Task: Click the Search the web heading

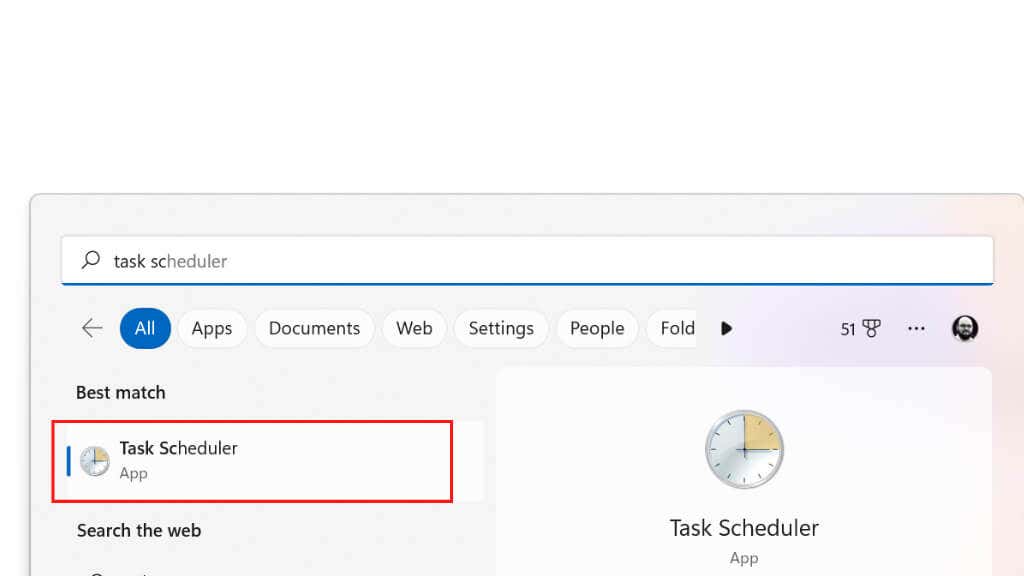Action: pyautogui.click(x=139, y=530)
